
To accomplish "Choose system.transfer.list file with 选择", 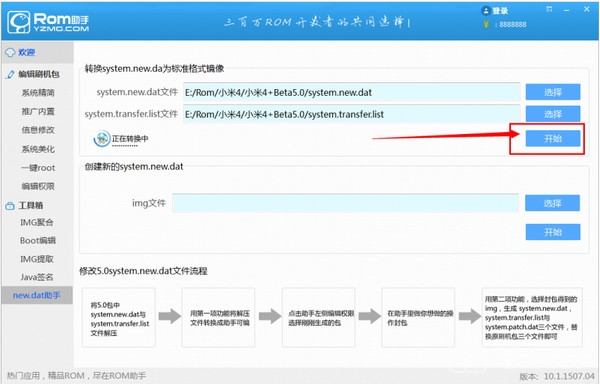I will point(553,114).
